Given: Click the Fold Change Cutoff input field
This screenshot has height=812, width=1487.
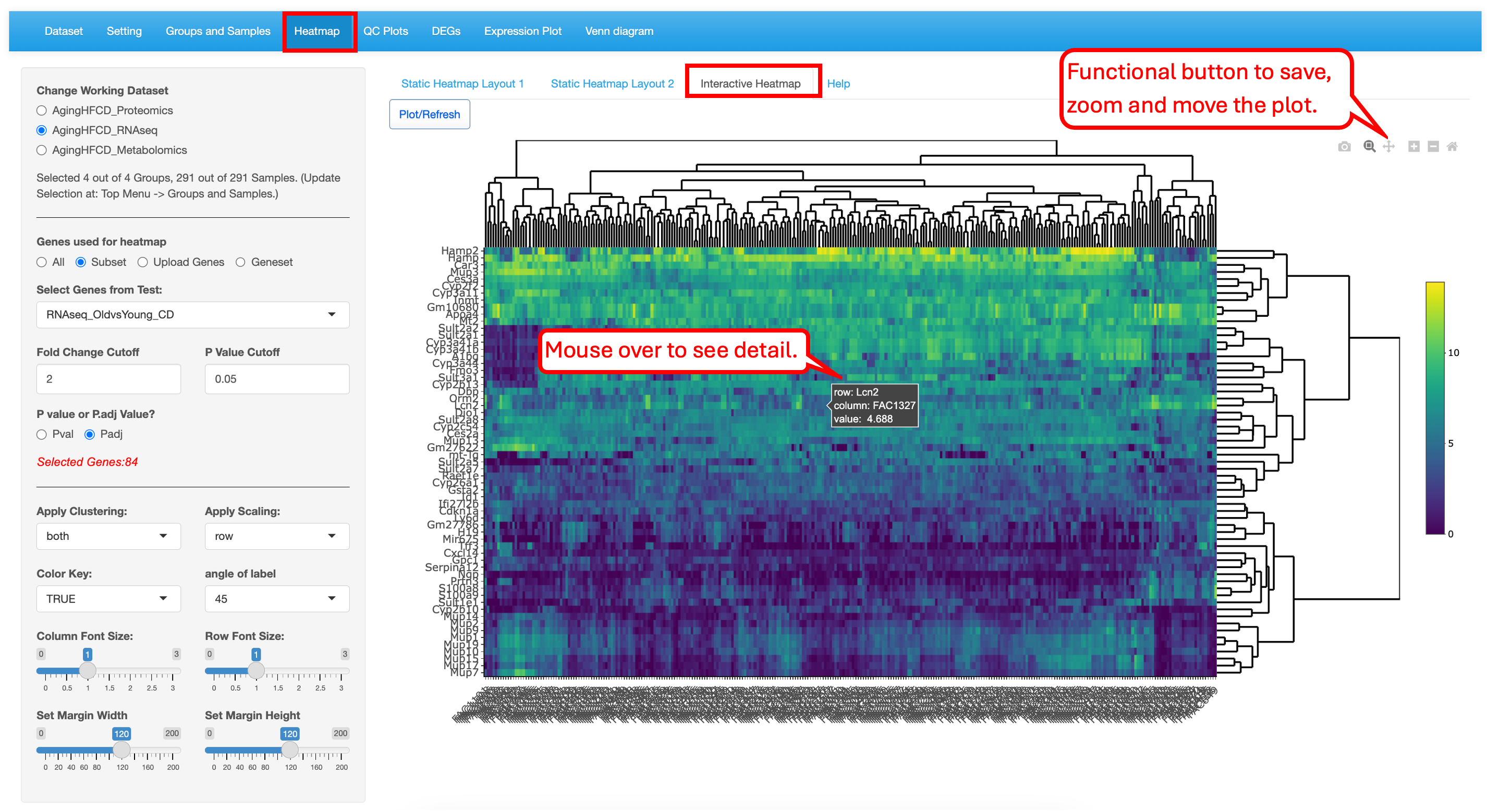Looking at the screenshot, I should [108, 379].
